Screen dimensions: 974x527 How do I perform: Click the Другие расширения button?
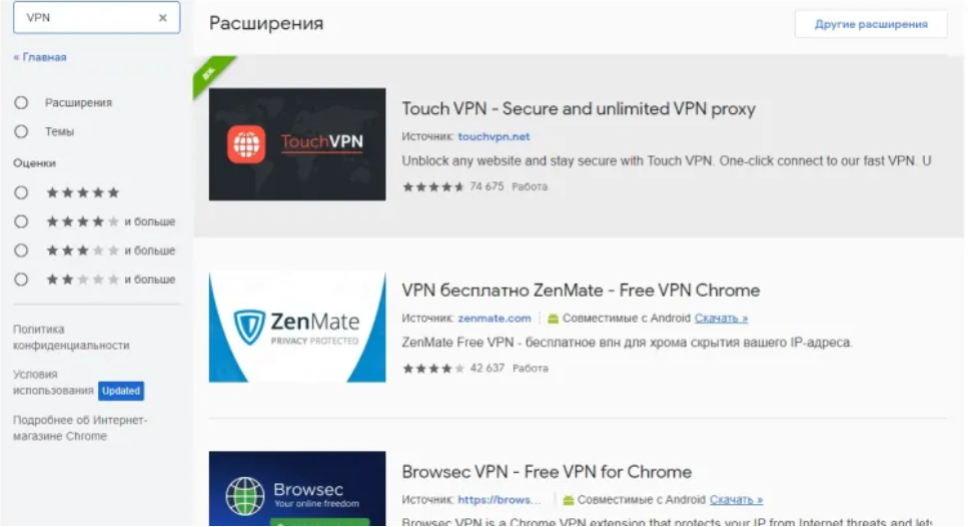point(870,24)
